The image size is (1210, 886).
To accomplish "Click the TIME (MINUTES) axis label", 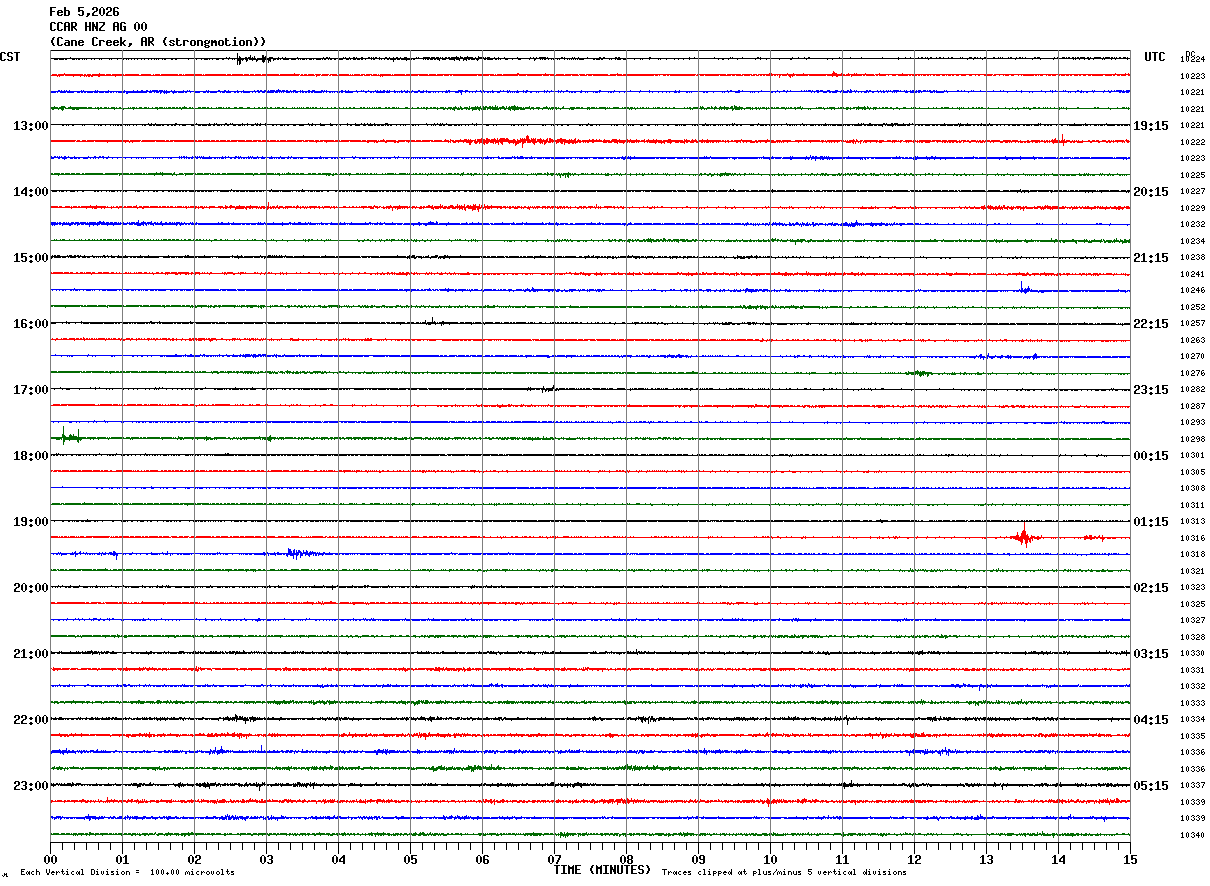I will [602, 870].
